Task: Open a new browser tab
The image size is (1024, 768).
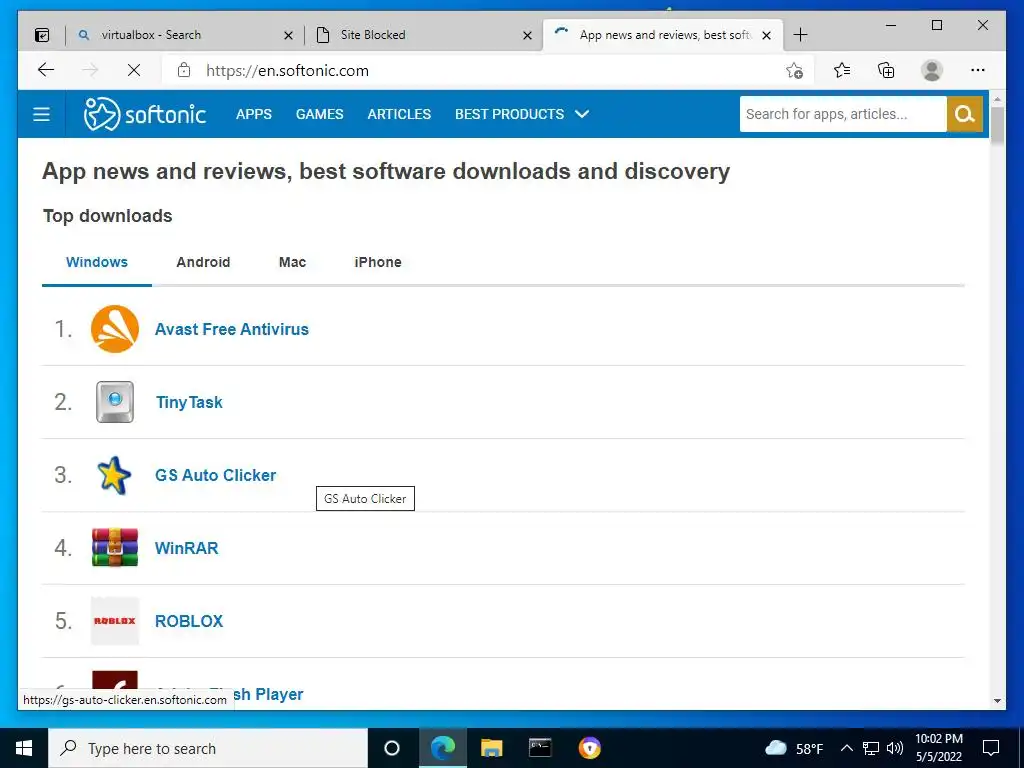Action: pyautogui.click(x=801, y=35)
